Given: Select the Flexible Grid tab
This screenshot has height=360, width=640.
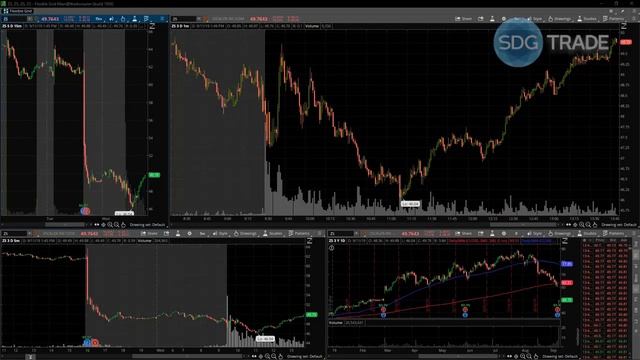Looking at the screenshot, I should (17, 11).
